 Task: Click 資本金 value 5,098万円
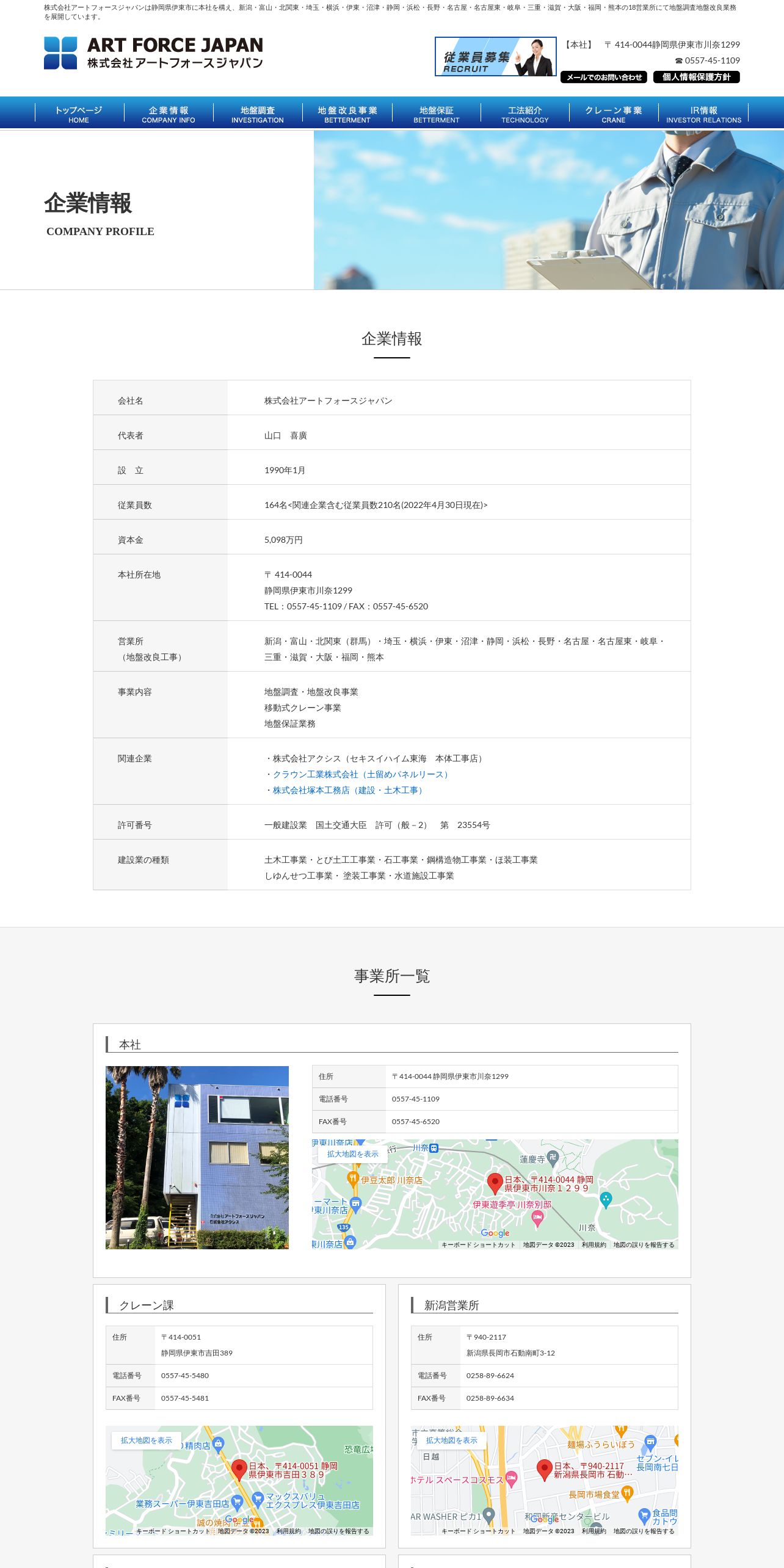tap(283, 540)
